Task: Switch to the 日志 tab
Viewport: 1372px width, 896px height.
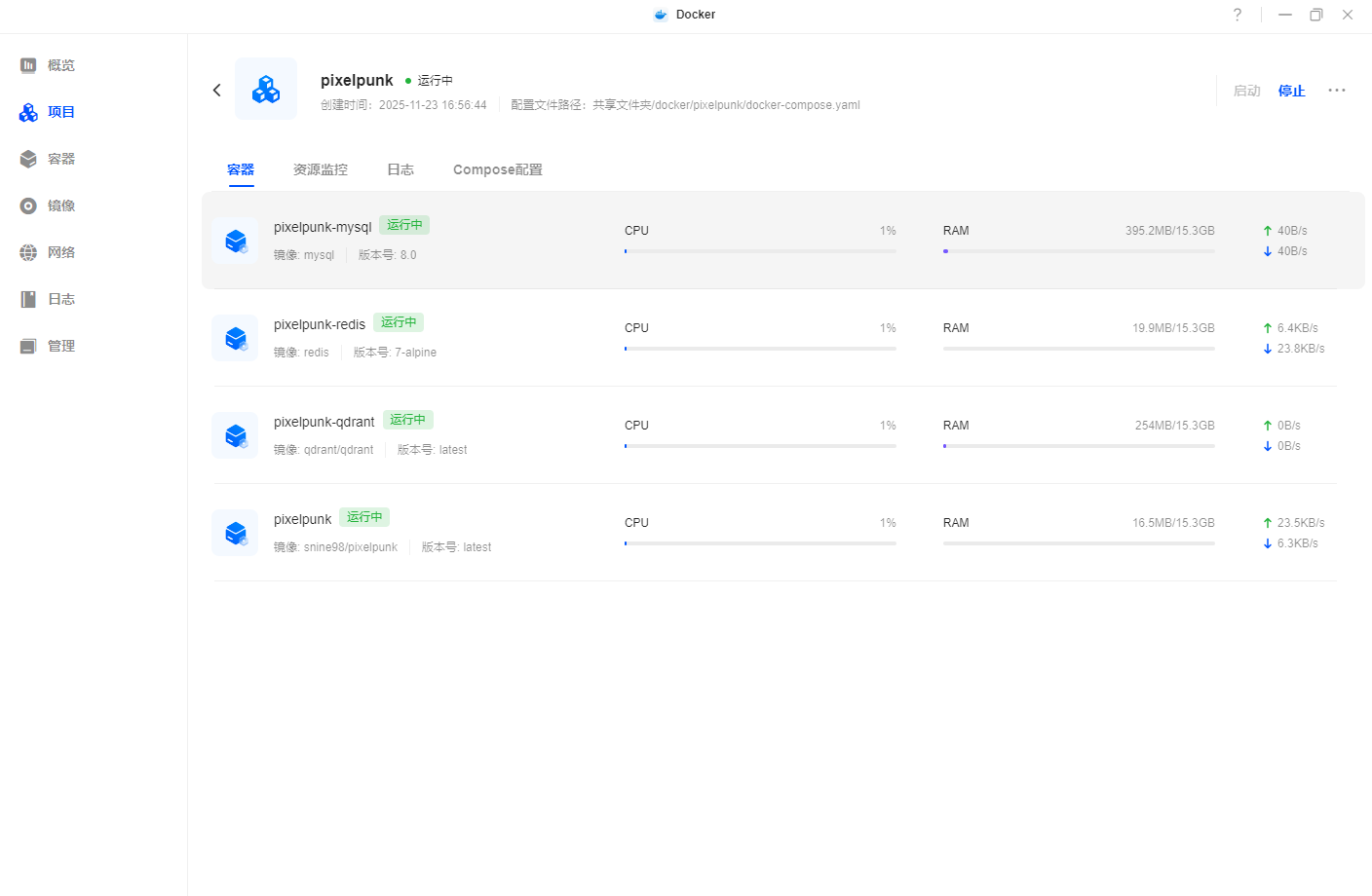Action: (400, 169)
